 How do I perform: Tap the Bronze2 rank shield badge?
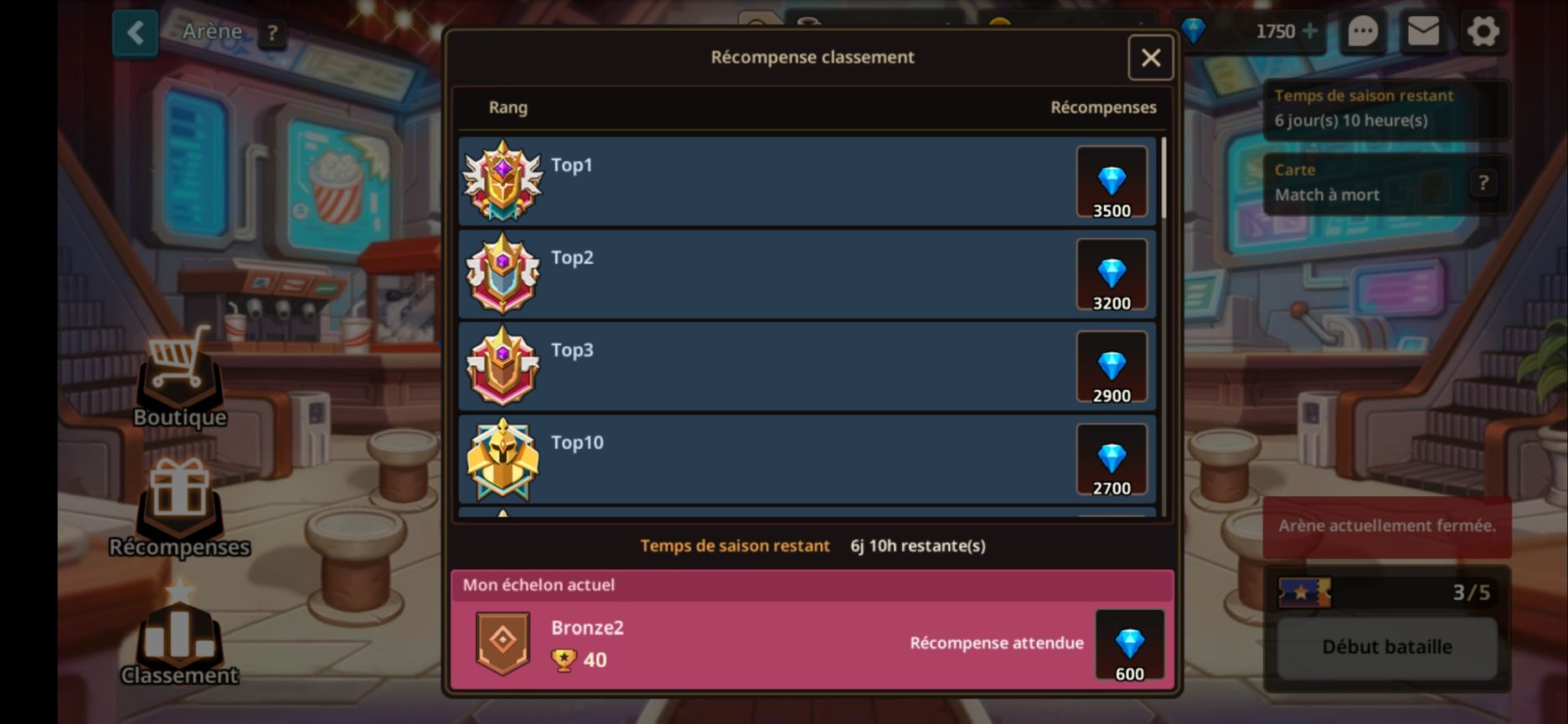[x=503, y=643]
